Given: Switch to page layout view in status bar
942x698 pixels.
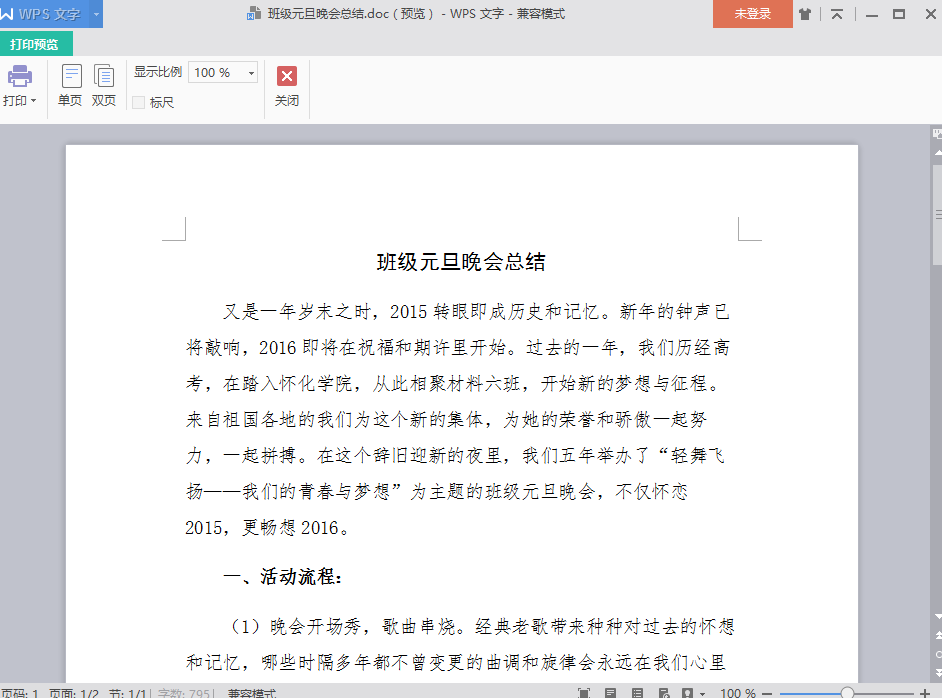Looking at the screenshot, I should coord(610,693).
